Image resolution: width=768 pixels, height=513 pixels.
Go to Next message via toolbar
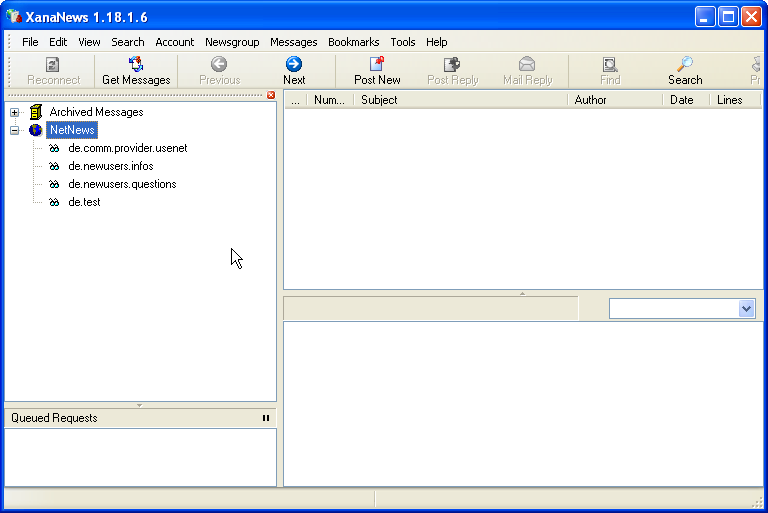click(x=294, y=65)
